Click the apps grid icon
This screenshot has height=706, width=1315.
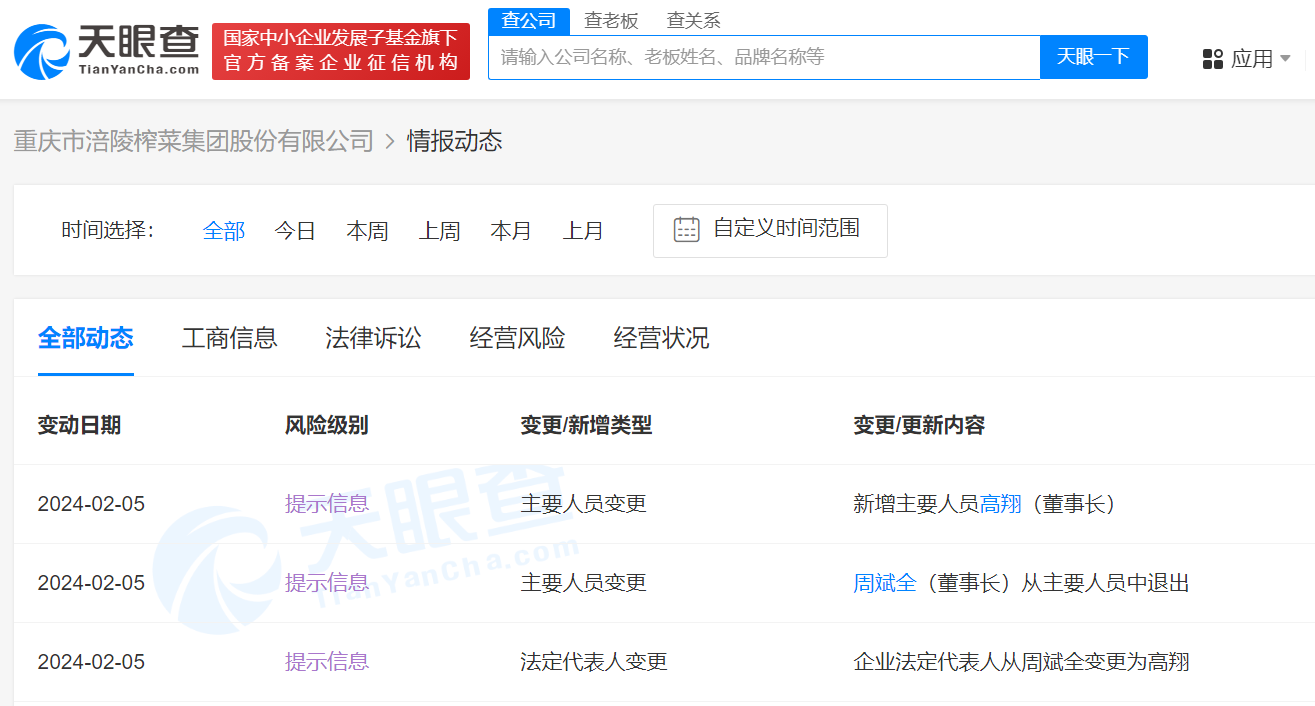(1212, 59)
